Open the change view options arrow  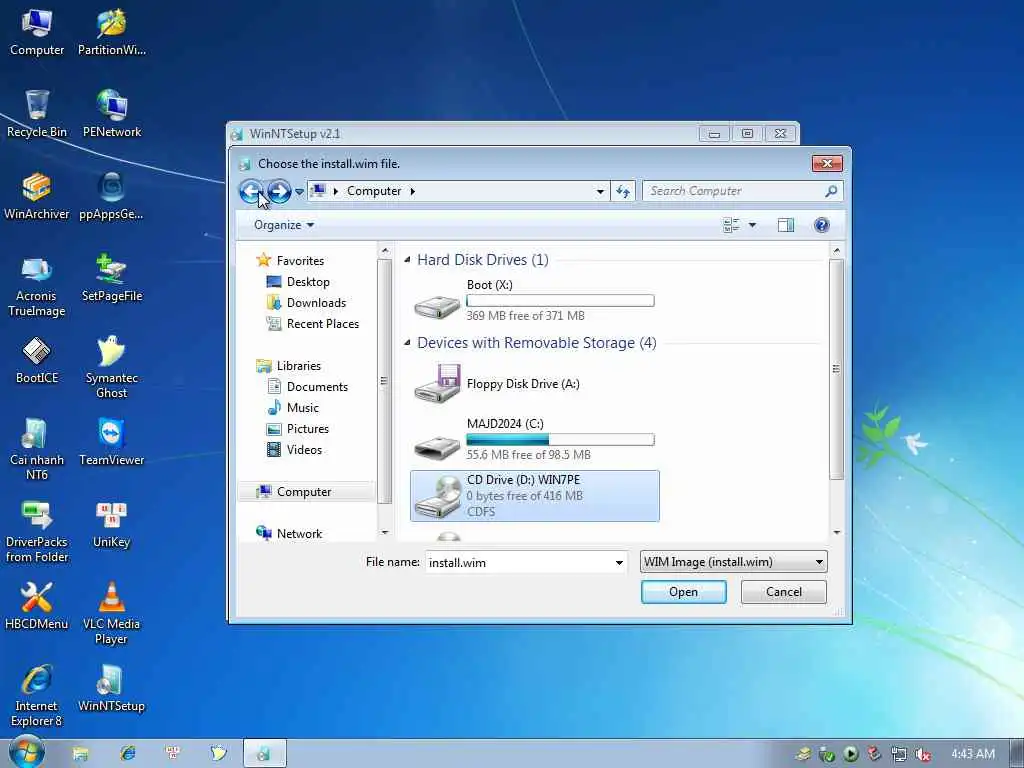[752, 225]
